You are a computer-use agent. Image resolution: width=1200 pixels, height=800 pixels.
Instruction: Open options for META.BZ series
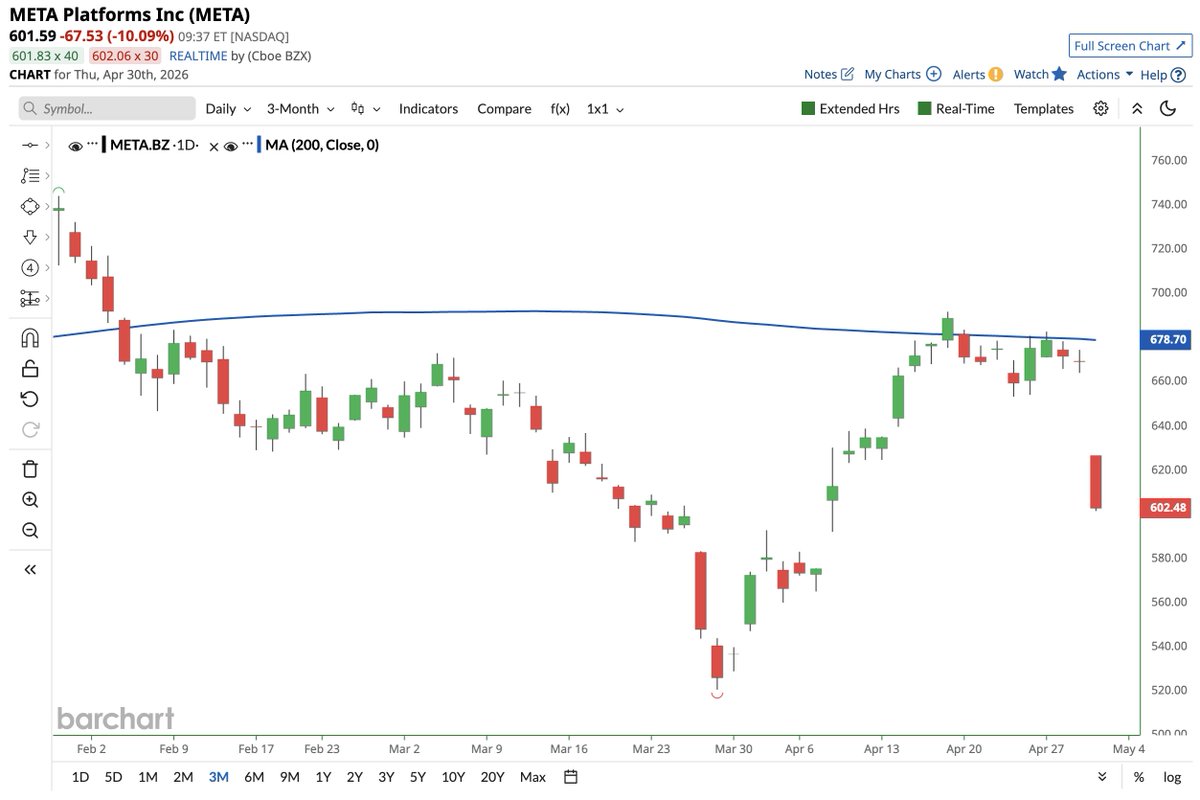pyautogui.click(x=93, y=143)
